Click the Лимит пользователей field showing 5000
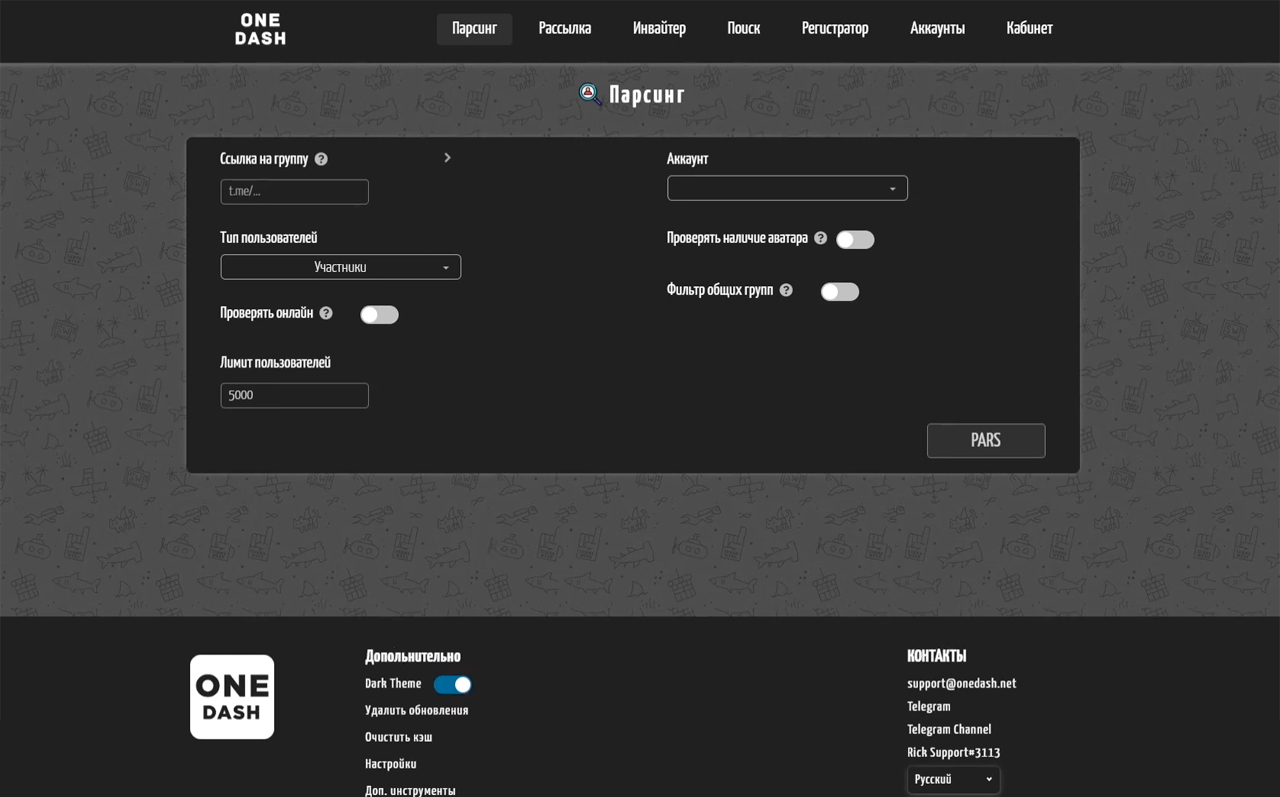 coord(294,396)
